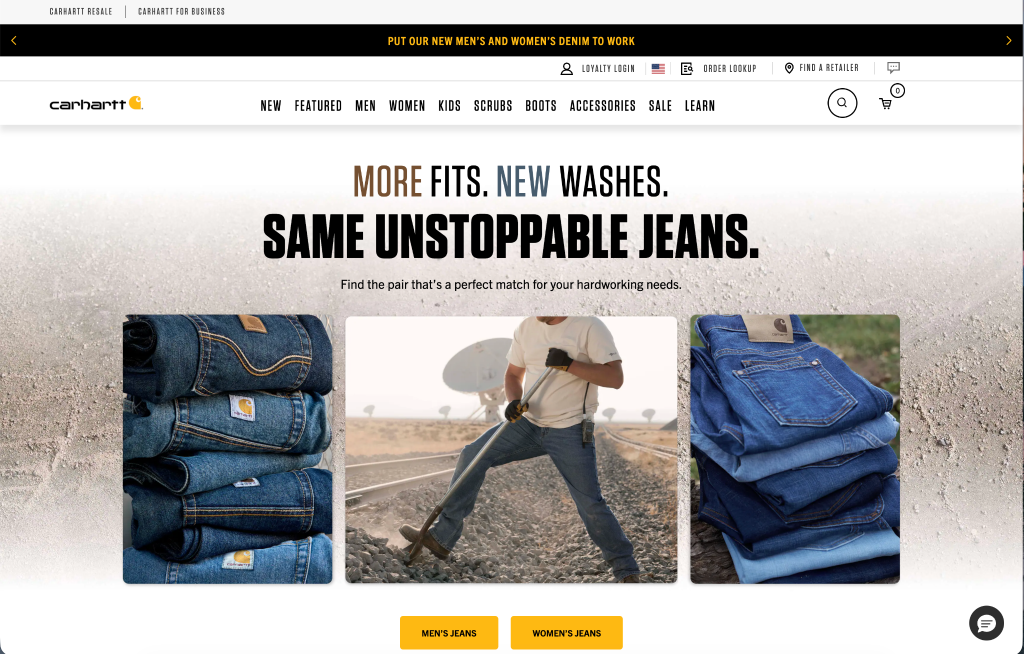This screenshot has width=1024, height=654.
Task: Follow the Carhartt Resale link
Action: 81,12
